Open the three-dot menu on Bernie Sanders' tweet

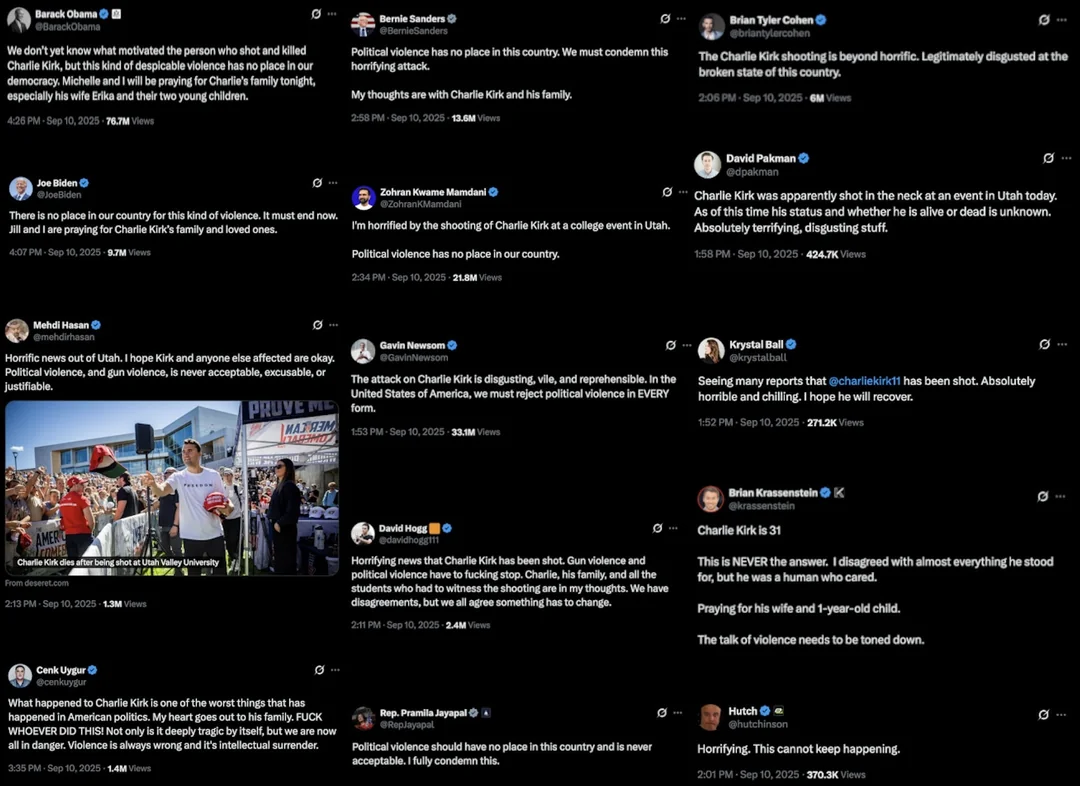click(x=681, y=19)
